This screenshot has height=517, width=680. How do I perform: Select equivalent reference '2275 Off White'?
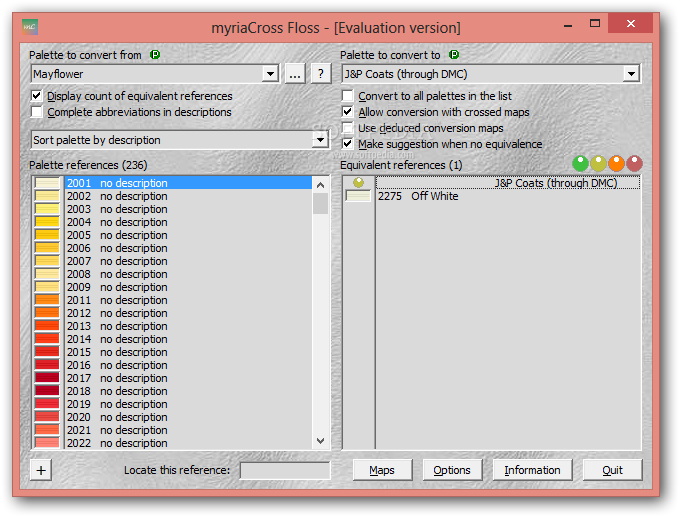(x=508, y=196)
